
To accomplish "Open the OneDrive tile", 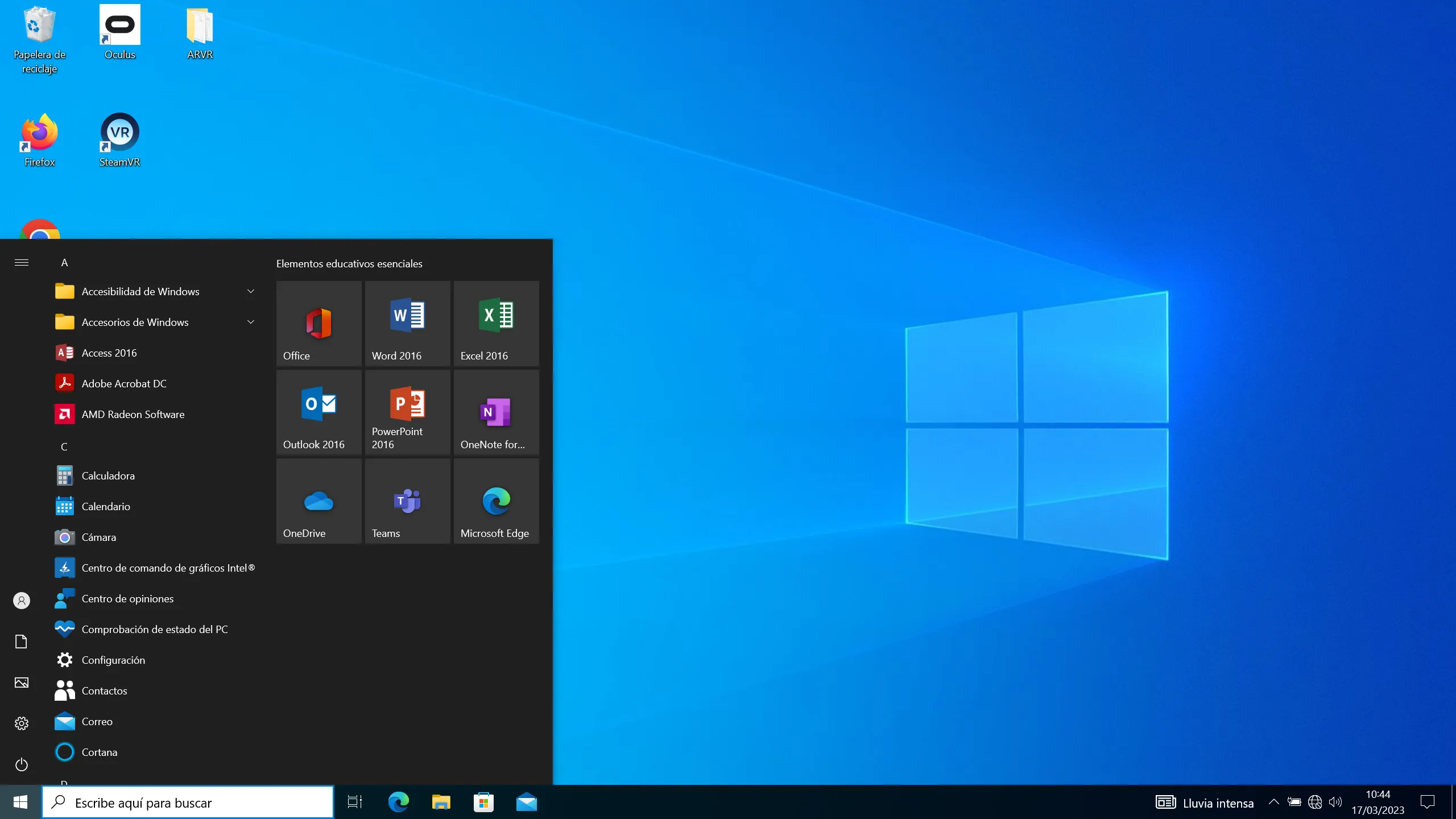I will (x=319, y=500).
